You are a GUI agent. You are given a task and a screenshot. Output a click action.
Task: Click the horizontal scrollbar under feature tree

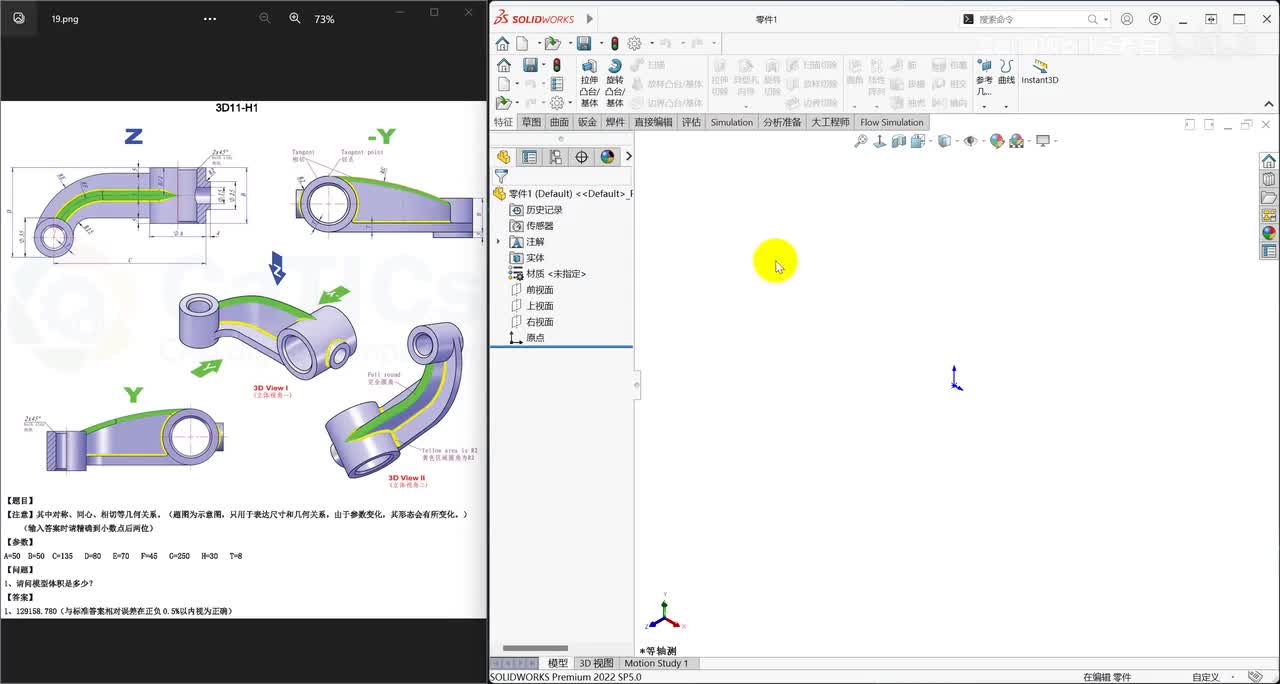click(535, 648)
